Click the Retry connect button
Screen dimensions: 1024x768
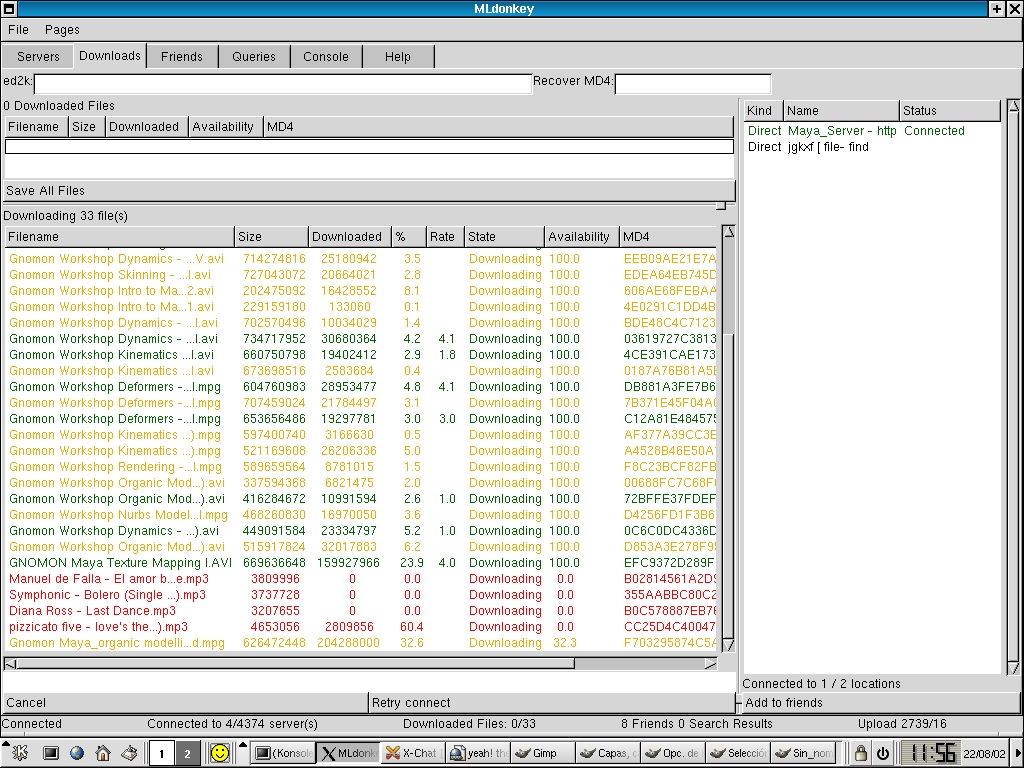pos(552,703)
